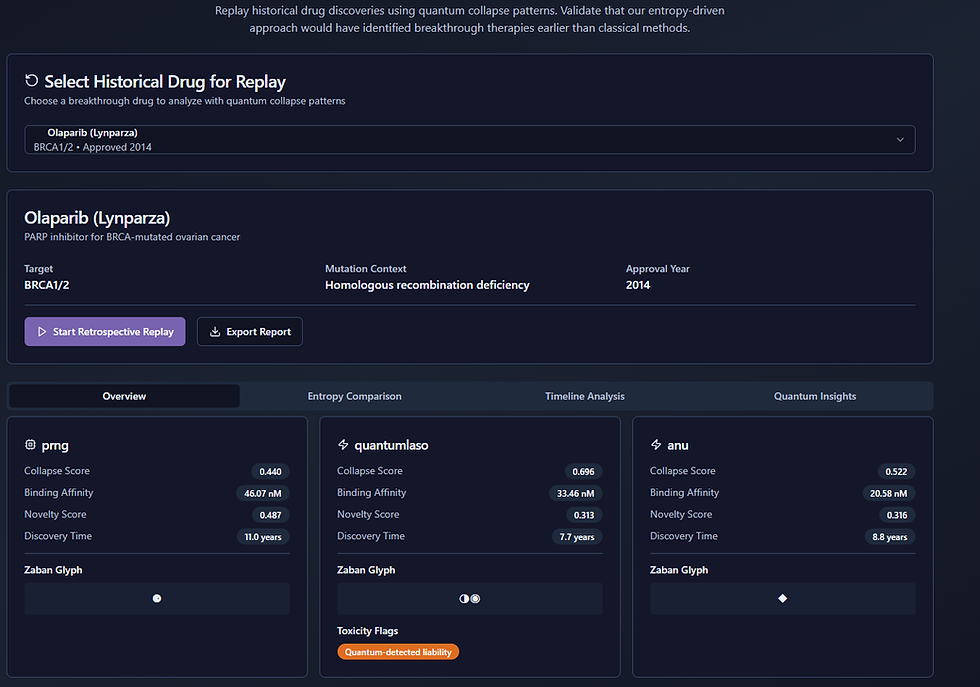980x687 pixels.
Task: Open the Timeline Analysis tab
Action: (x=585, y=396)
